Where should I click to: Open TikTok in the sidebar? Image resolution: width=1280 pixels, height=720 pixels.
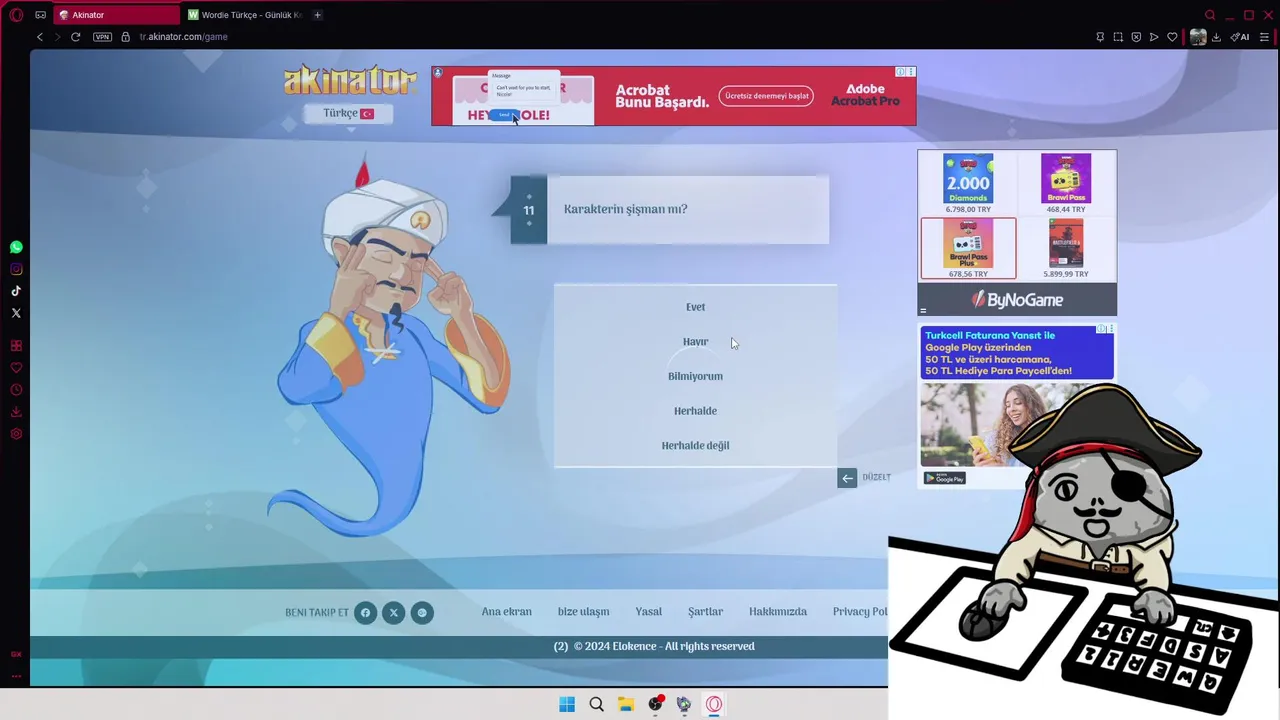pyautogui.click(x=16, y=291)
